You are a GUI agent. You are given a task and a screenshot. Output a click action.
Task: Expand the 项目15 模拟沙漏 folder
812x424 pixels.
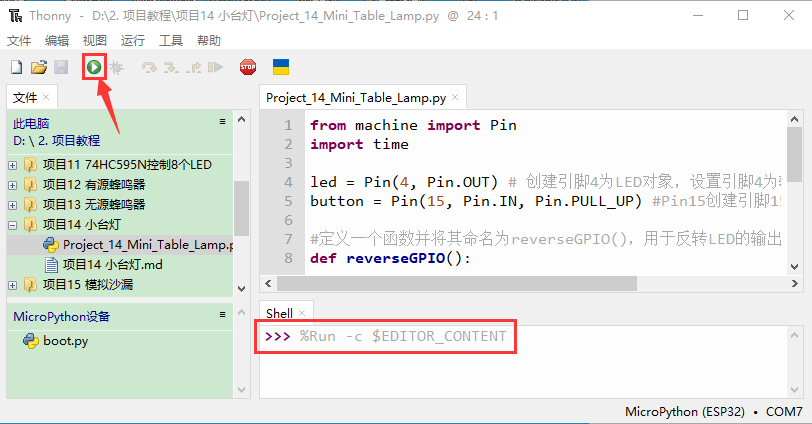click(13, 285)
